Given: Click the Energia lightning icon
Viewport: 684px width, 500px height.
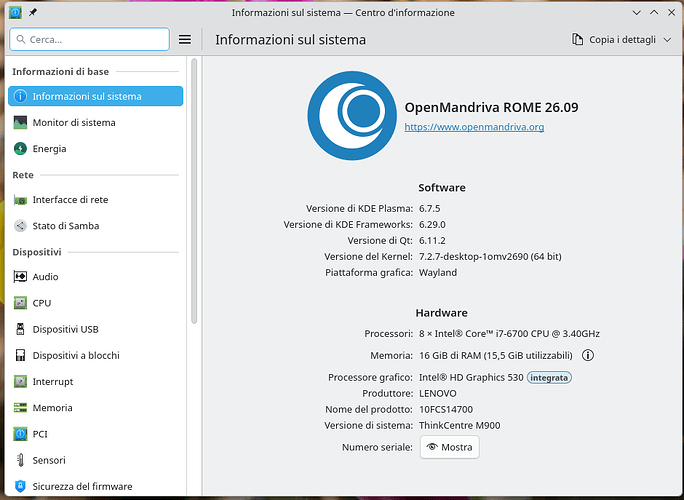Looking at the screenshot, I should (x=20, y=149).
